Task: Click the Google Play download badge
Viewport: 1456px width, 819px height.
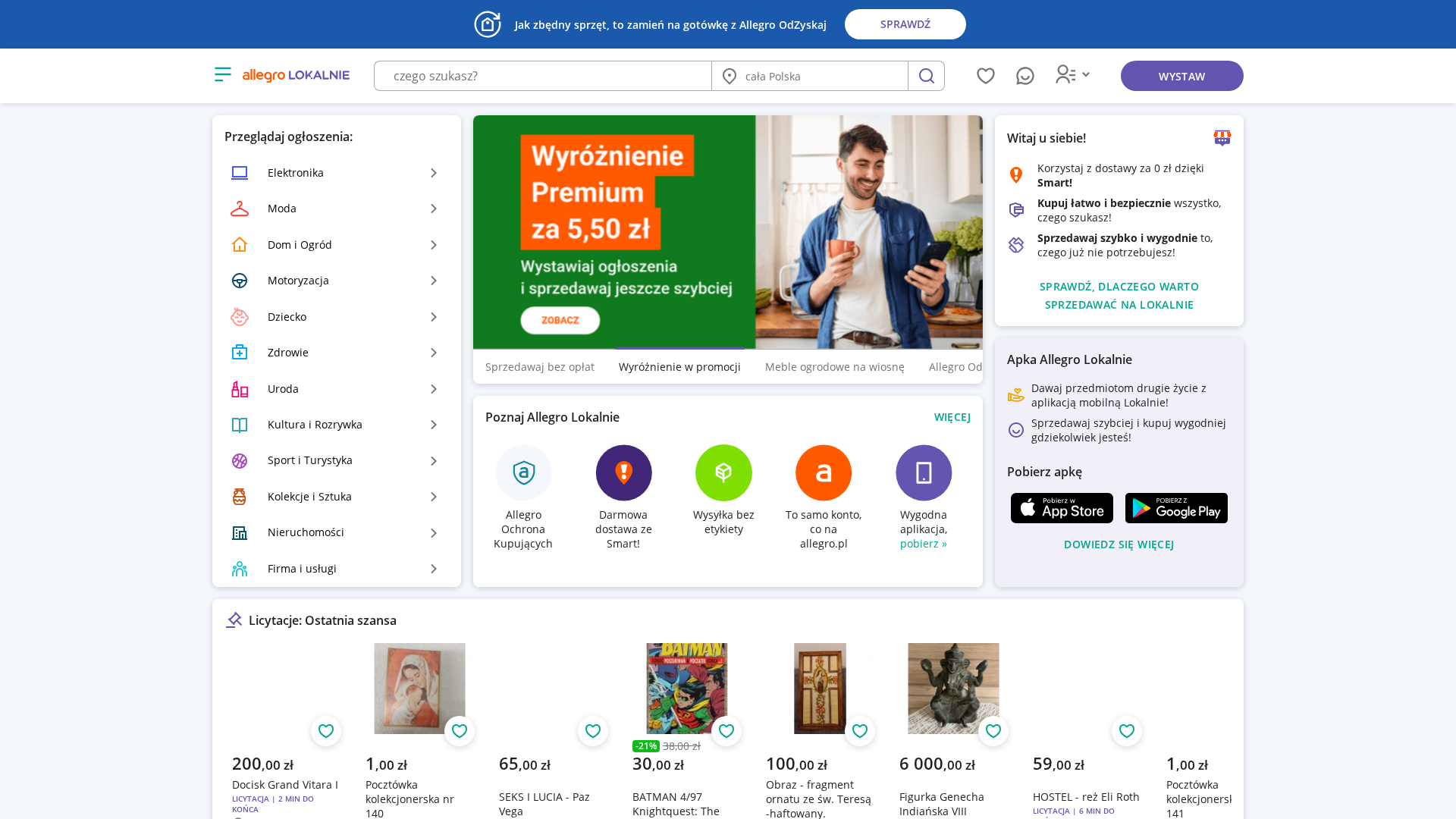Action: 1176,508
